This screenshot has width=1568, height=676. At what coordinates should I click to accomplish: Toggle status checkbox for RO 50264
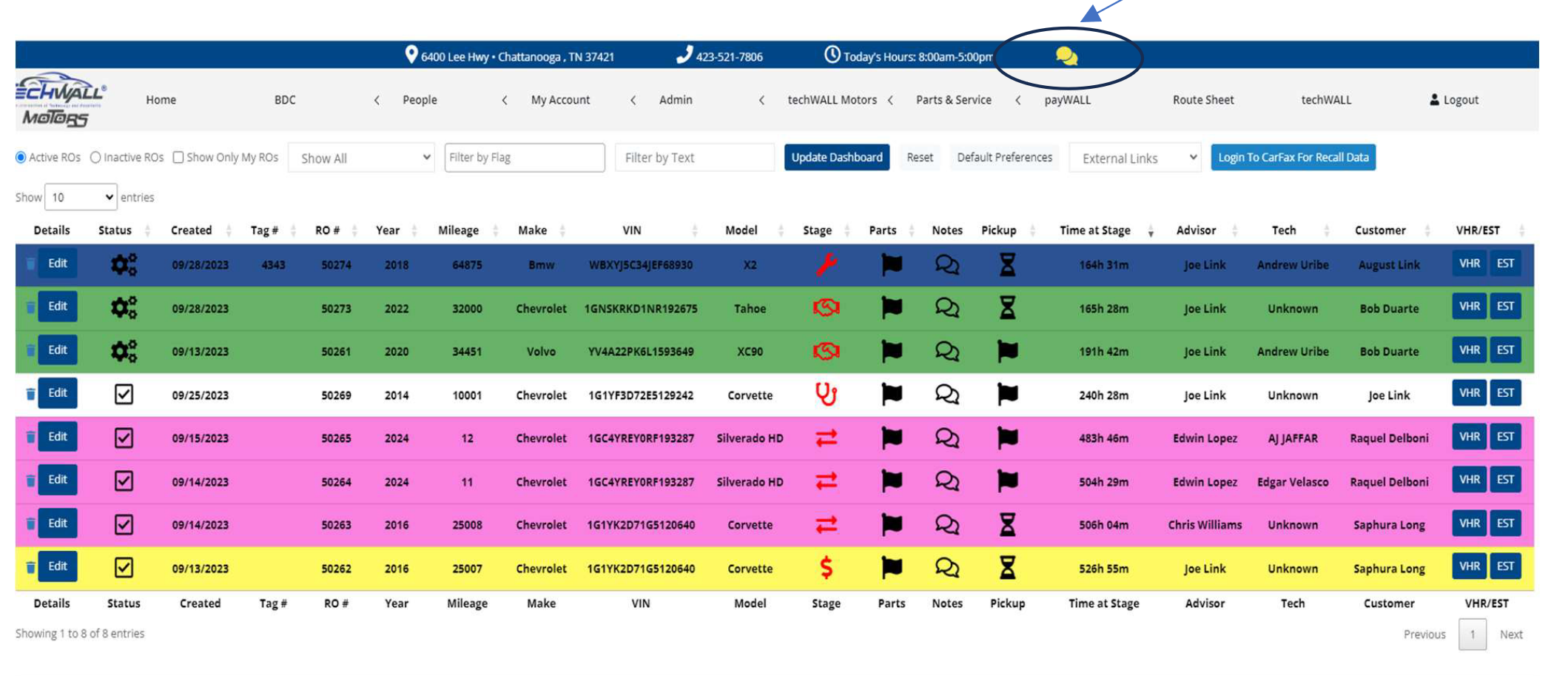[x=124, y=481]
